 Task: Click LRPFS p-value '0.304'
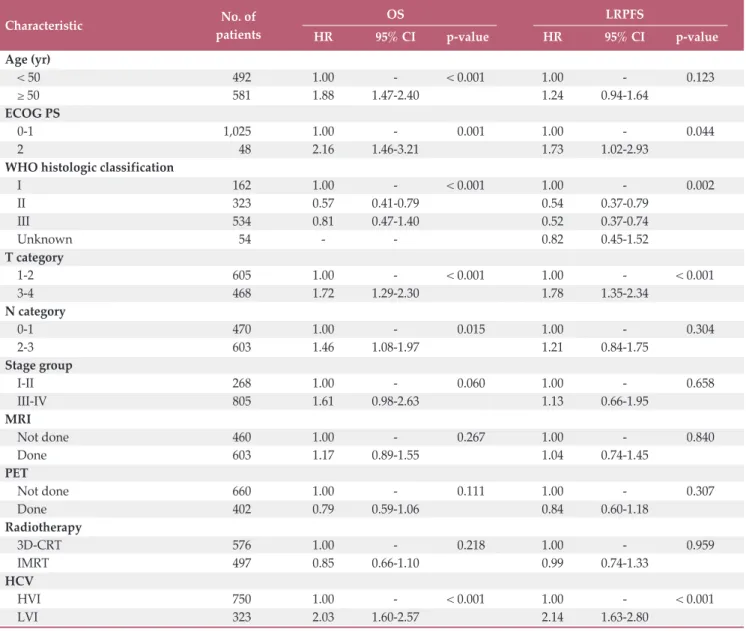click(700, 329)
